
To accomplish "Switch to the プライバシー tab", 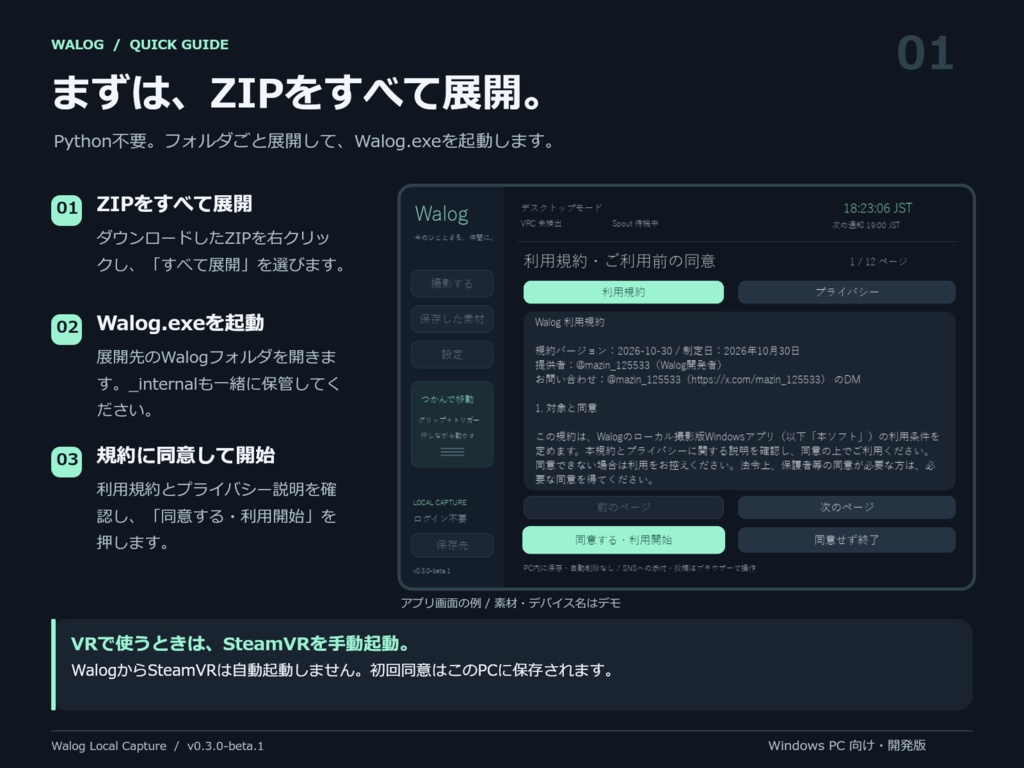I will point(846,292).
